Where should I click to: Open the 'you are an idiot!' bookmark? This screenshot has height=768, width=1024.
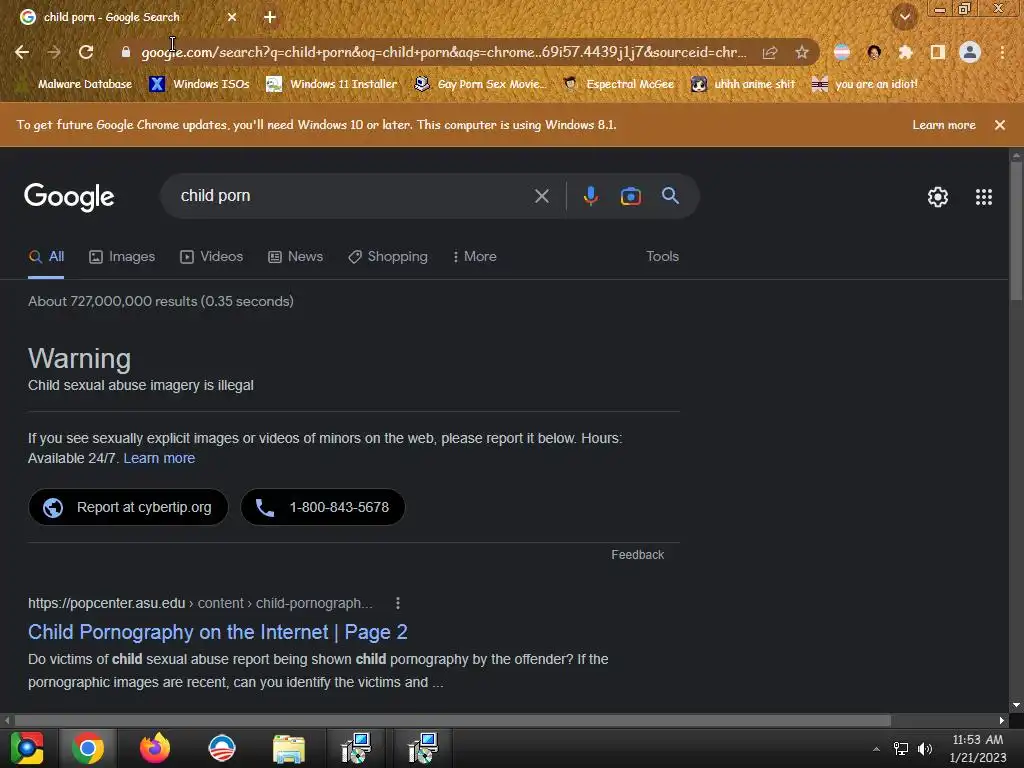(864, 84)
